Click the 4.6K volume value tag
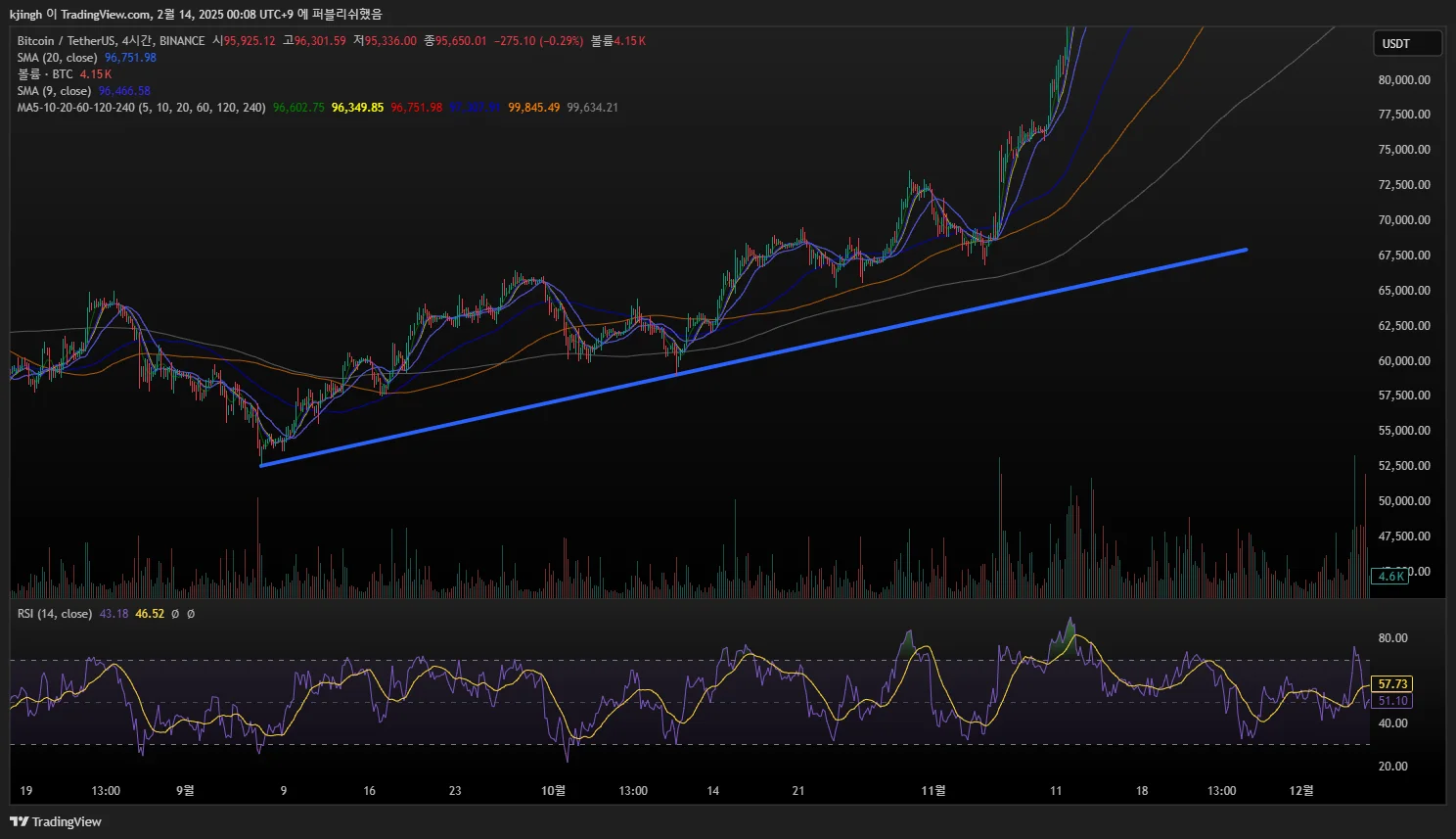This screenshot has height=839, width=1456. click(x=1390, y=577)
